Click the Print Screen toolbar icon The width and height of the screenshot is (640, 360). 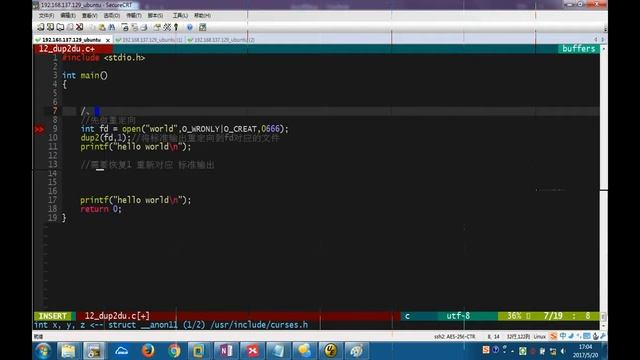(125, 27)
